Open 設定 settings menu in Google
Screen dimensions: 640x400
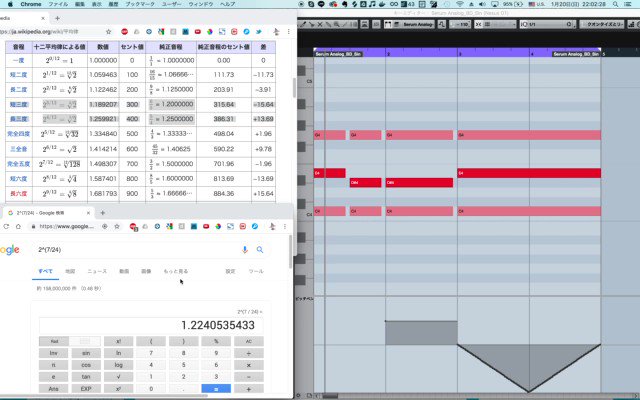click(x=231, y=271)
